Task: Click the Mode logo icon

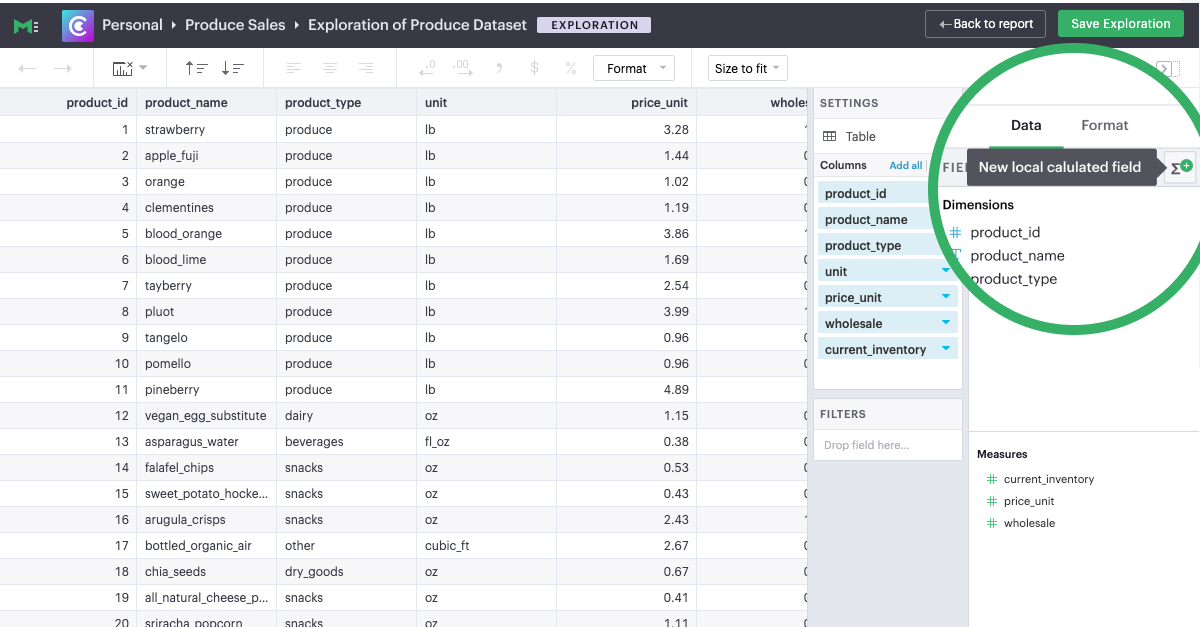Action: point(26,25)
